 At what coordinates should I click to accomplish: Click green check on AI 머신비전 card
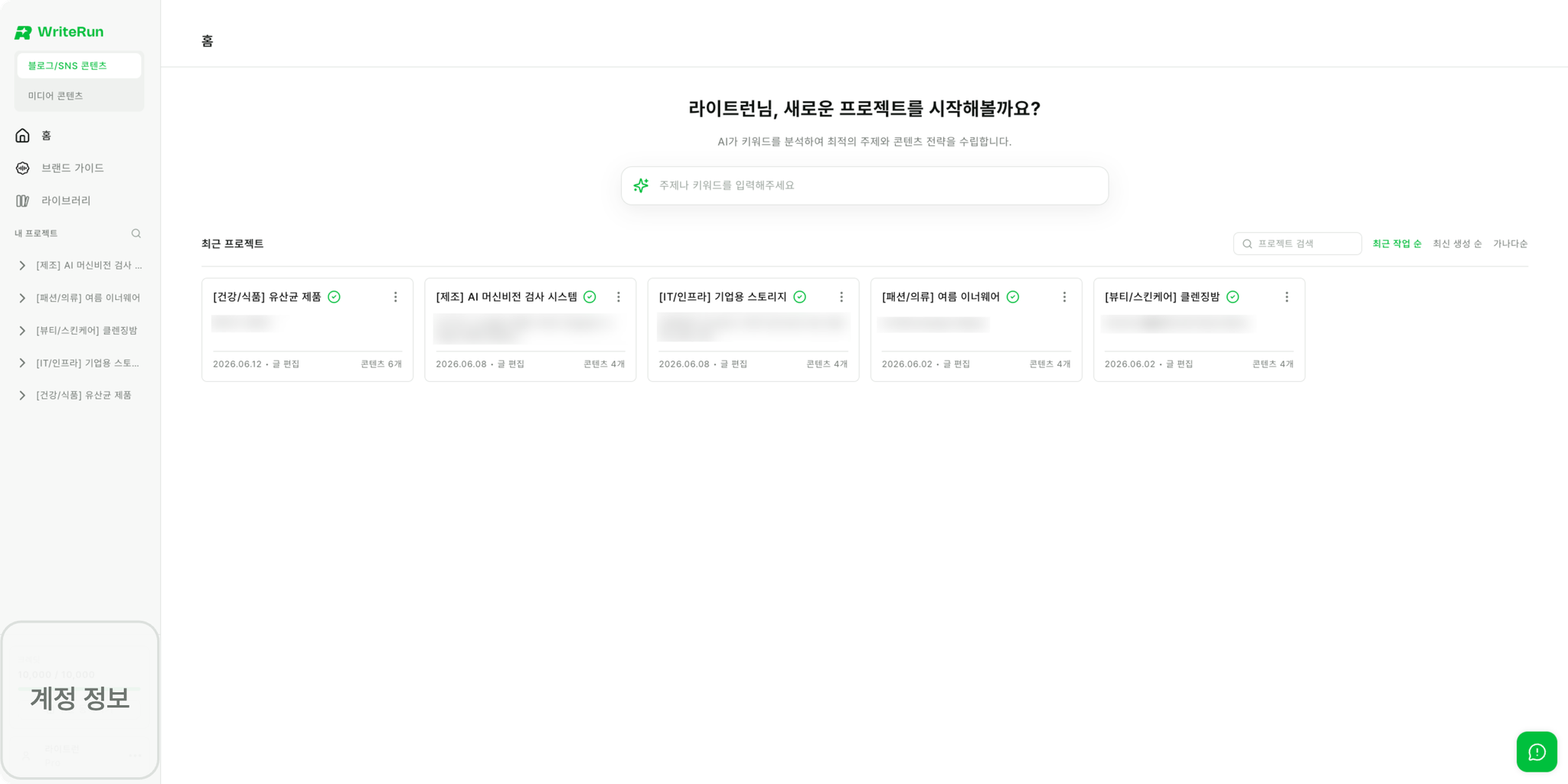(x=590, y=297)
